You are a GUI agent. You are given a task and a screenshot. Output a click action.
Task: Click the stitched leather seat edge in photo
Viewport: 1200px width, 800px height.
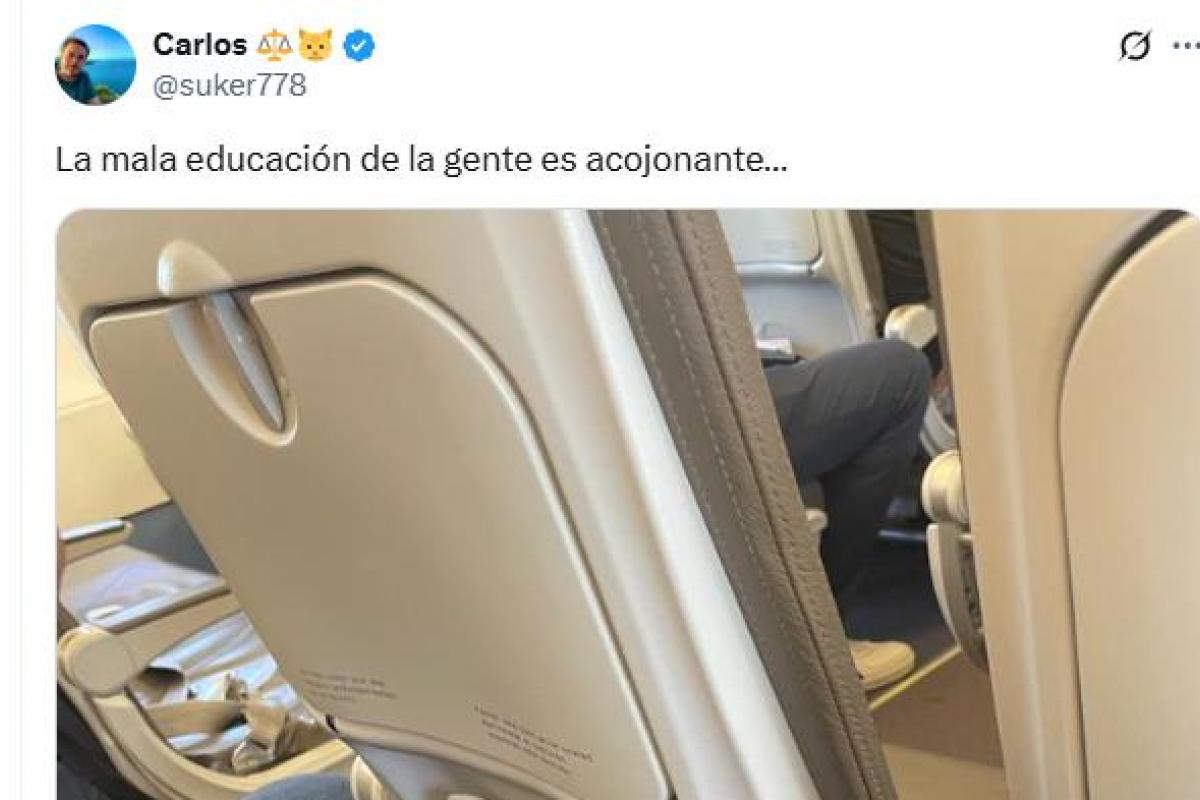tap(740, 500)
